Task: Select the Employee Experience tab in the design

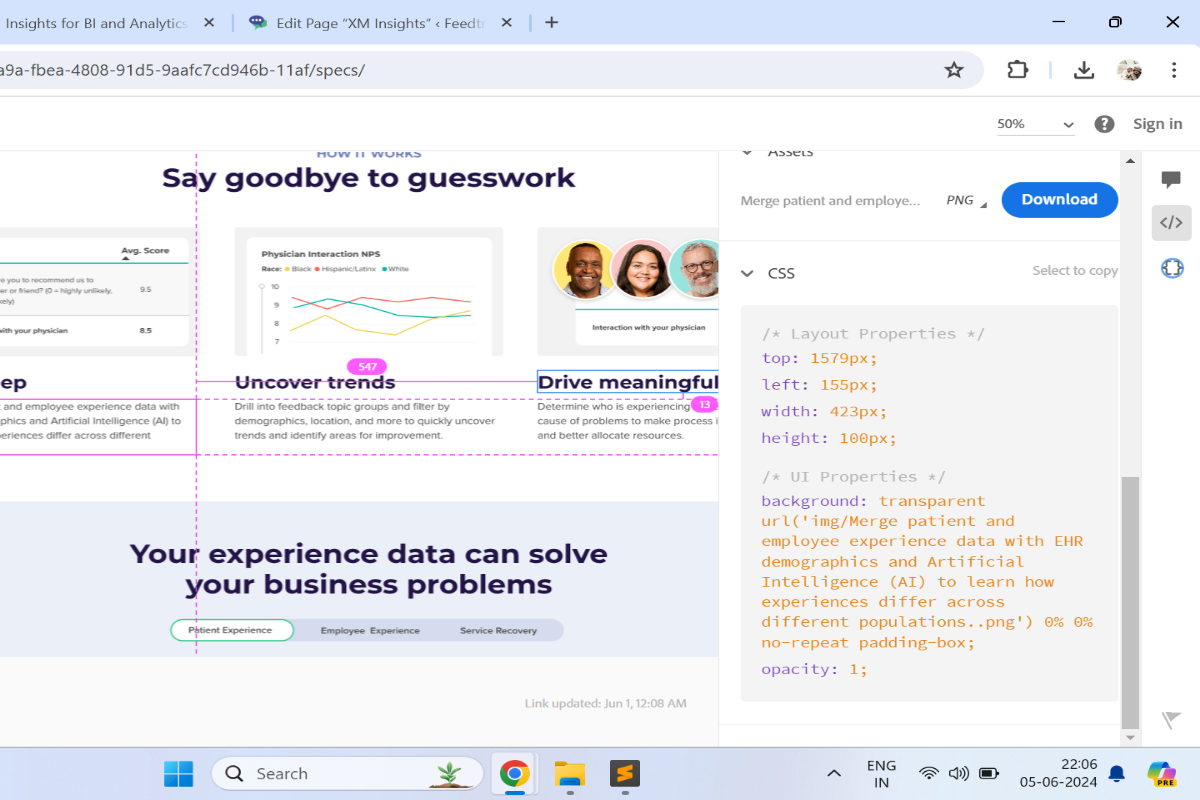Action: [370, 630]
